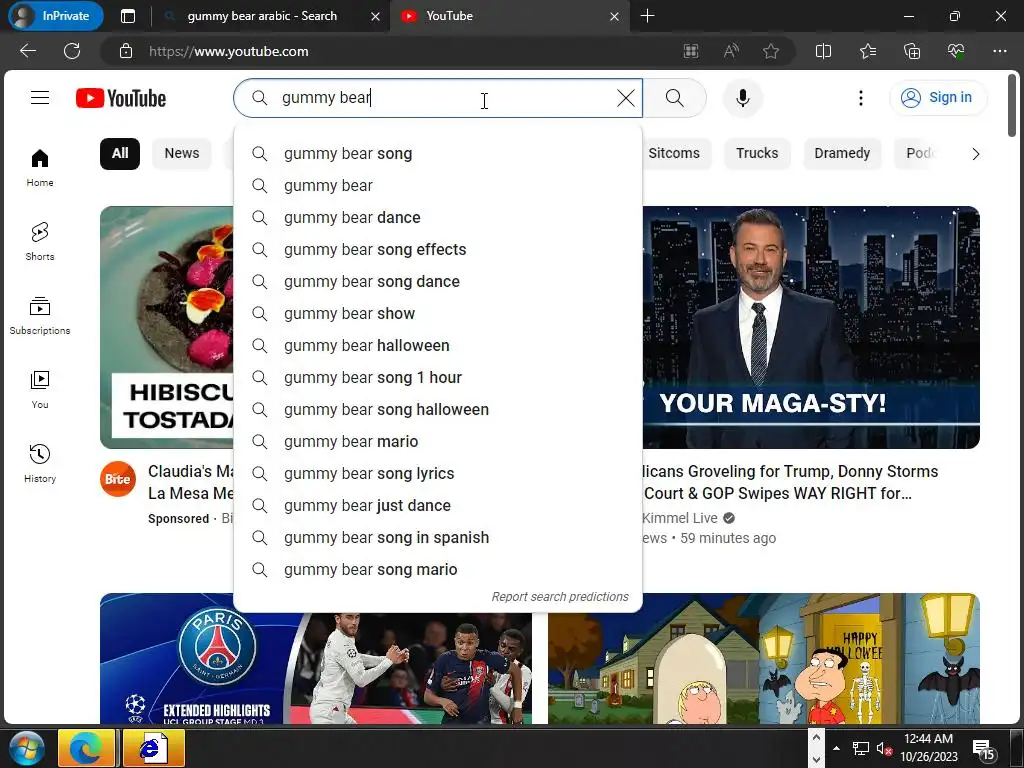Open the Apps available icon in address bar

(x=691, y=51)
